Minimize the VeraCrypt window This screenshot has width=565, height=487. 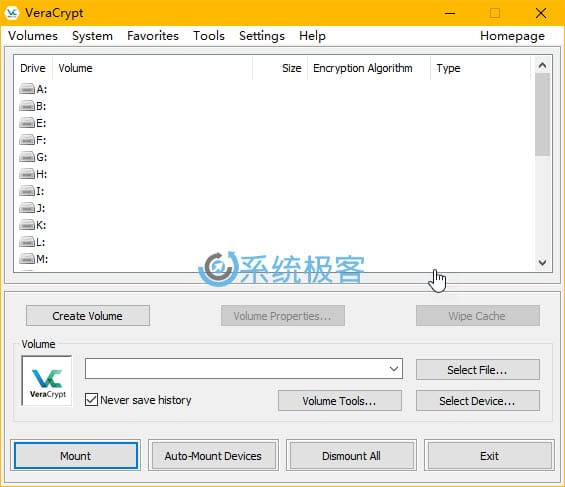450,13
